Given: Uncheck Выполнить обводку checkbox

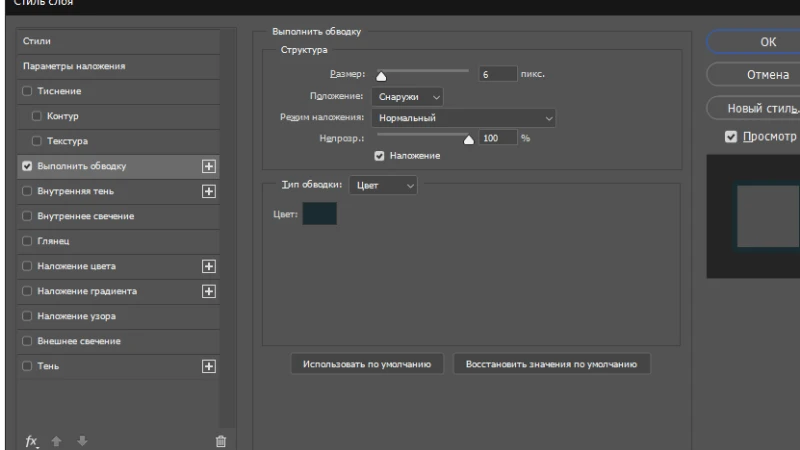Looking at the screenshot, I should tap(27, 166).
